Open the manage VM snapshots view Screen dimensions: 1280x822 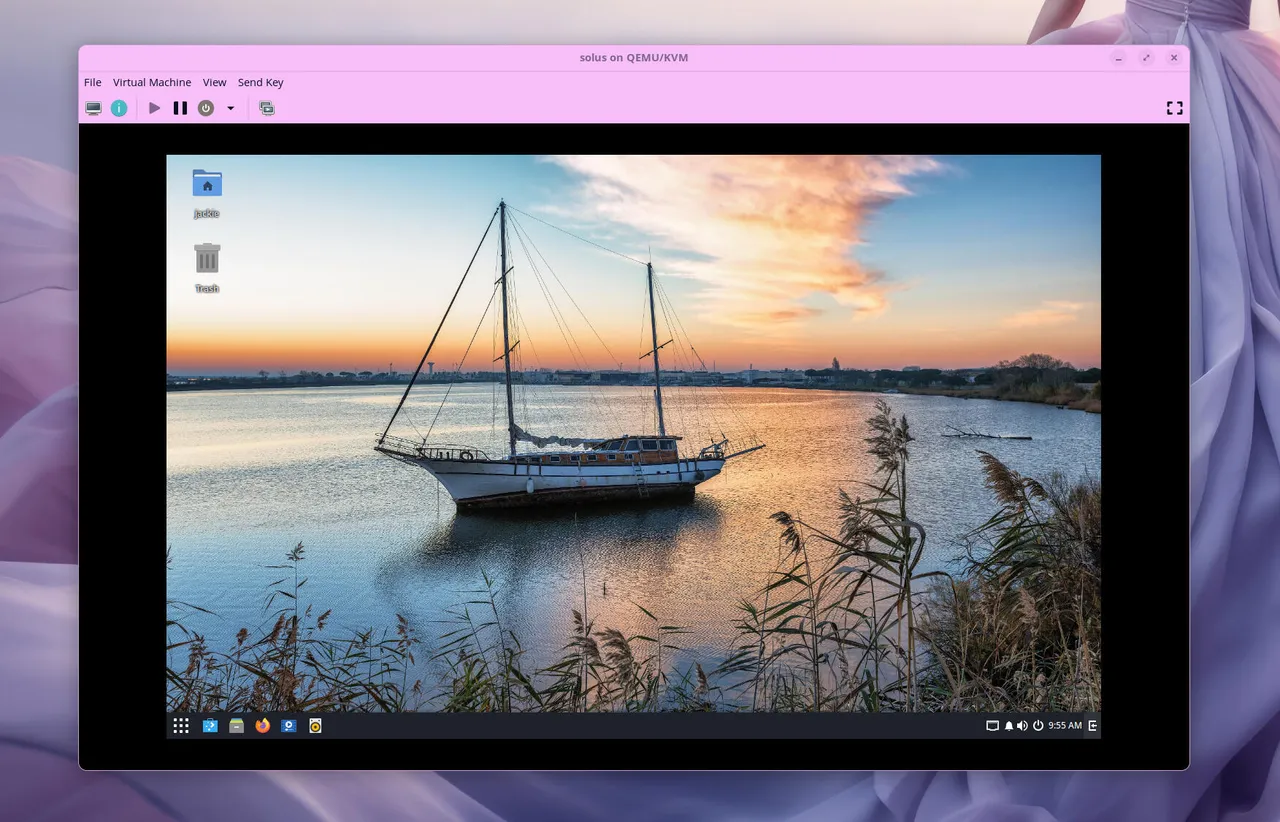tap(267, 108)
